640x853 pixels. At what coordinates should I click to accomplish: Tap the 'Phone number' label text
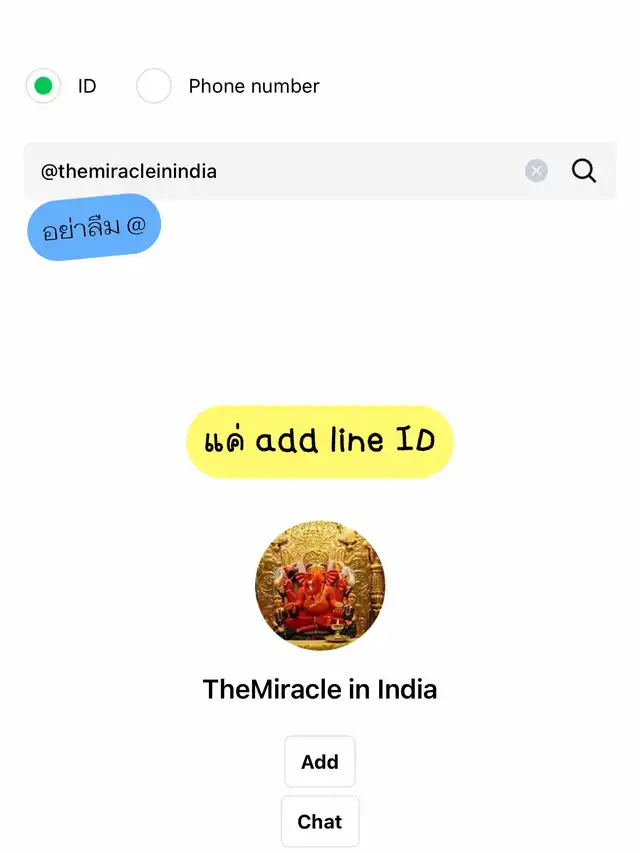(x=254, y=86)
